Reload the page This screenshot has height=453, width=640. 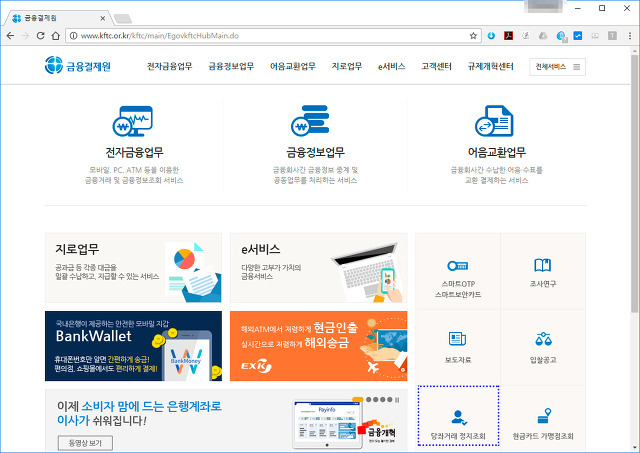pos(40,36)
